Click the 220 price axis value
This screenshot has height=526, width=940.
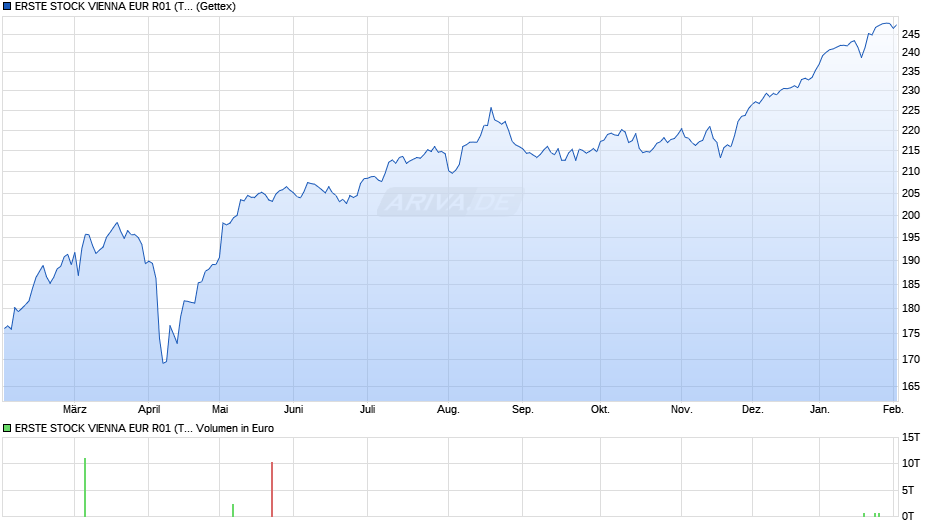tap(911, 130)
